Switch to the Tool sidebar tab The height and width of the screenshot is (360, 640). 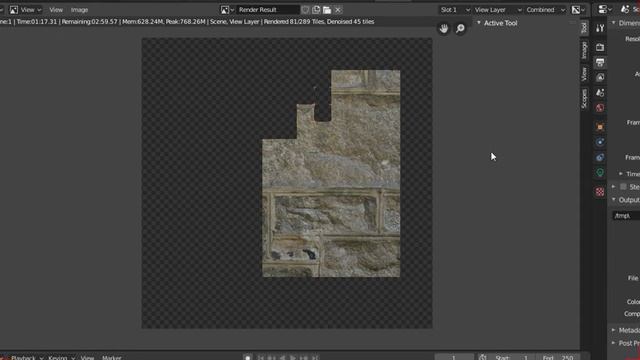tap(584, 28)
